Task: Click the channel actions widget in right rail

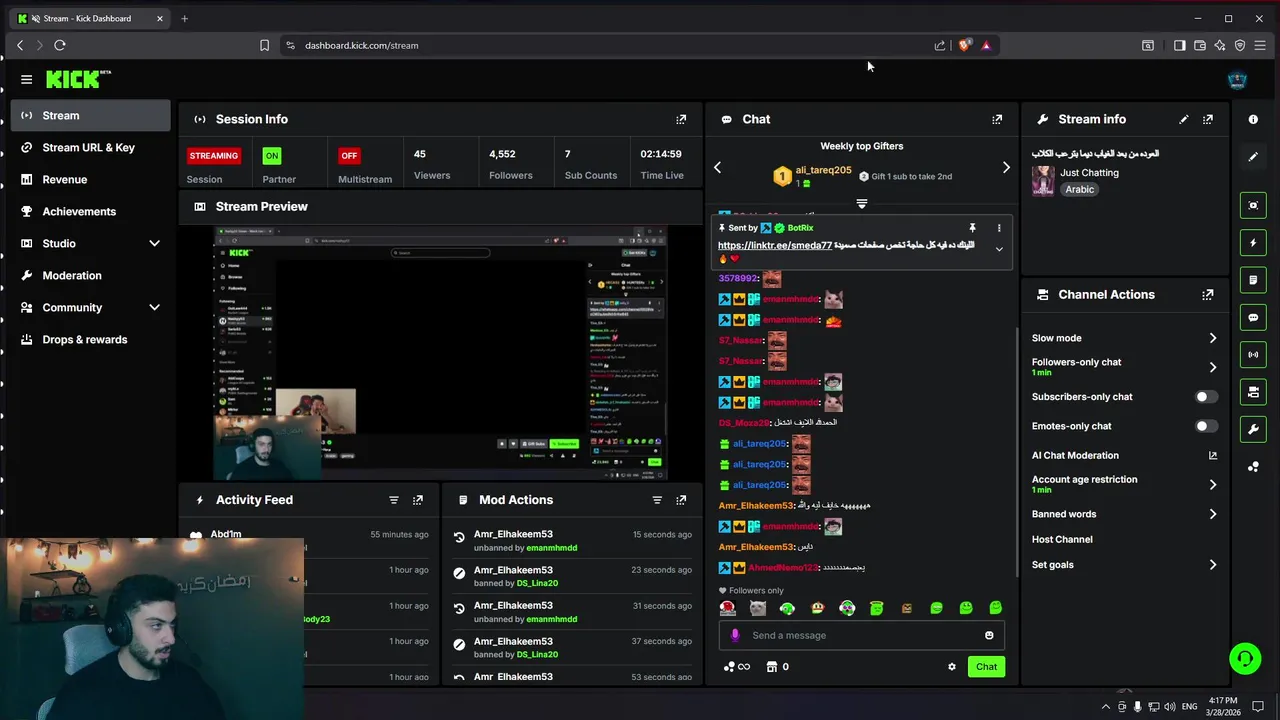Action: click(x=1253, y=392)
